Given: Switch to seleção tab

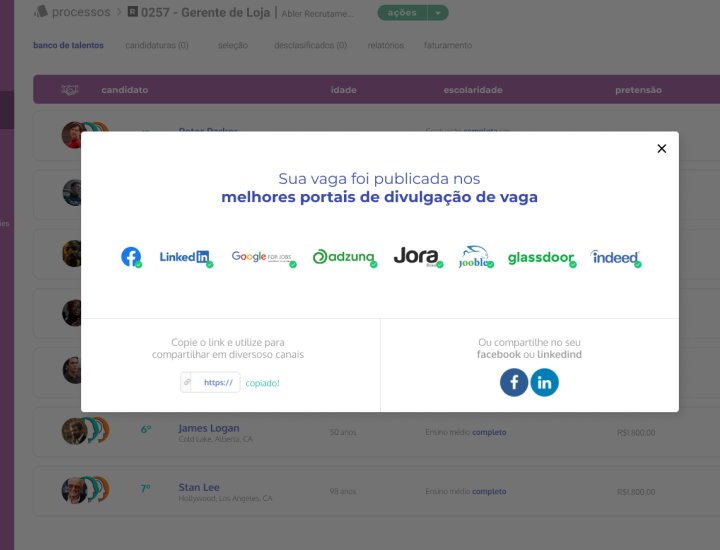Looking at the screenshot, I should coord(233,45).
